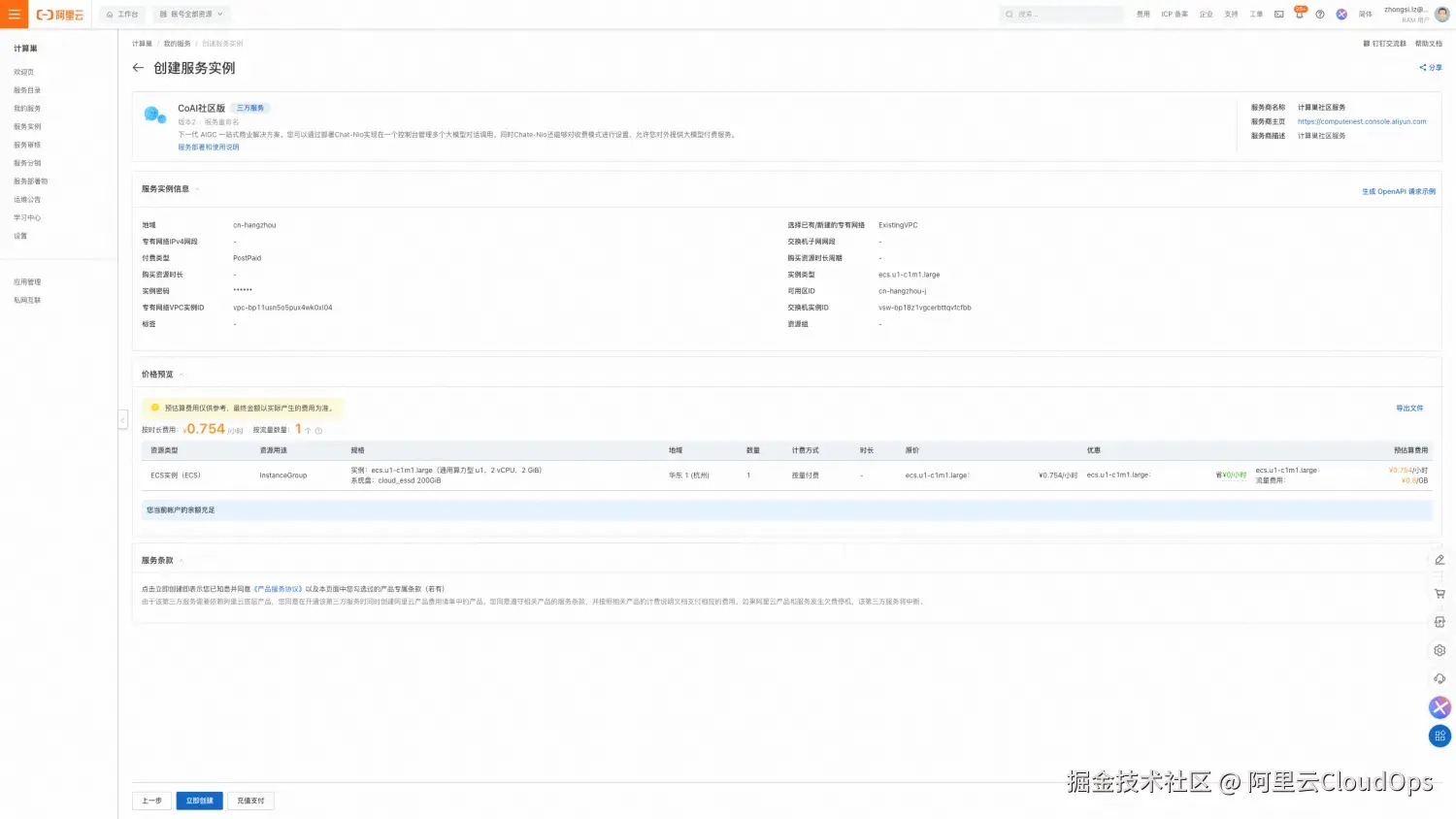The width and height of the screenshot is (1456, 819).
Task: Switch language via 简体
Action: (x=1365, y=15)
